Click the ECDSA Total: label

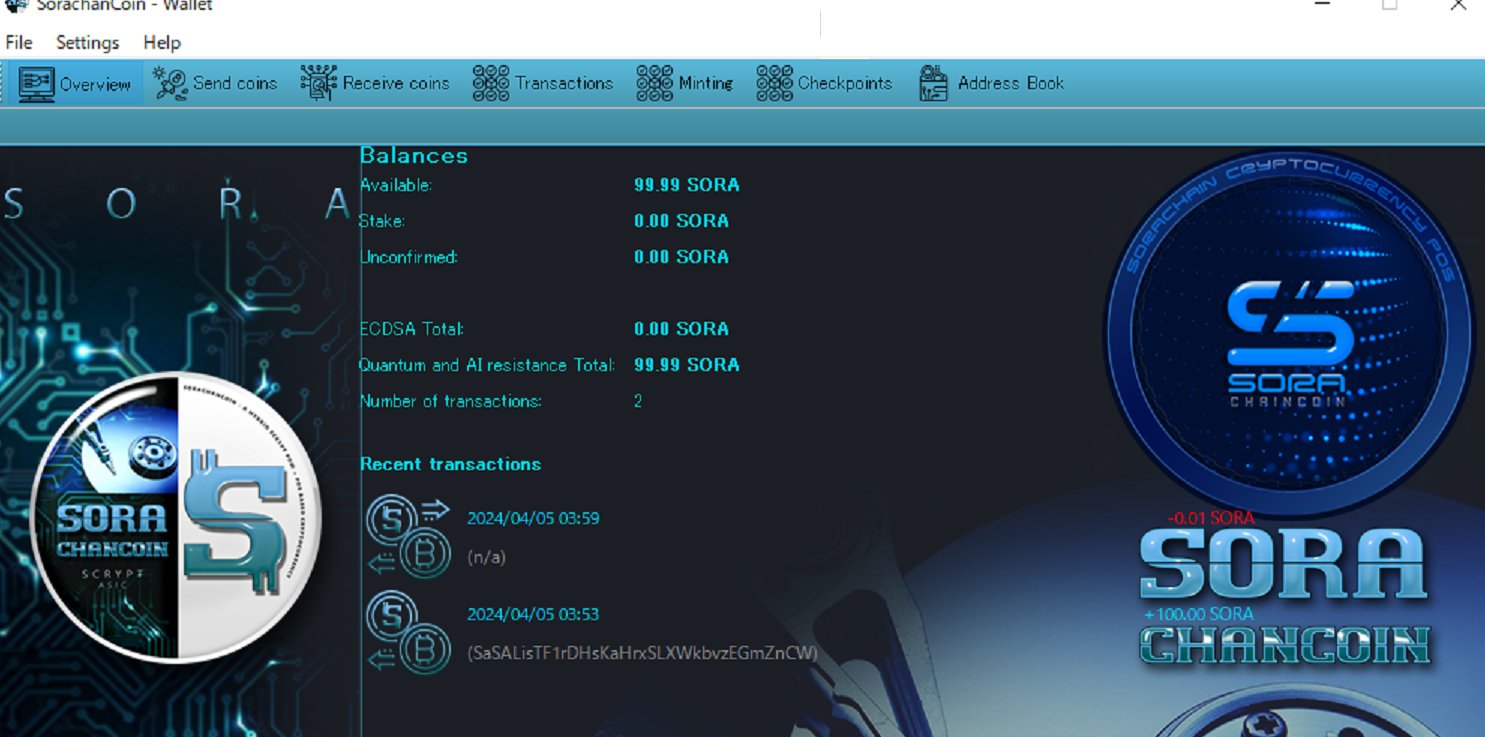coord(412,329)
